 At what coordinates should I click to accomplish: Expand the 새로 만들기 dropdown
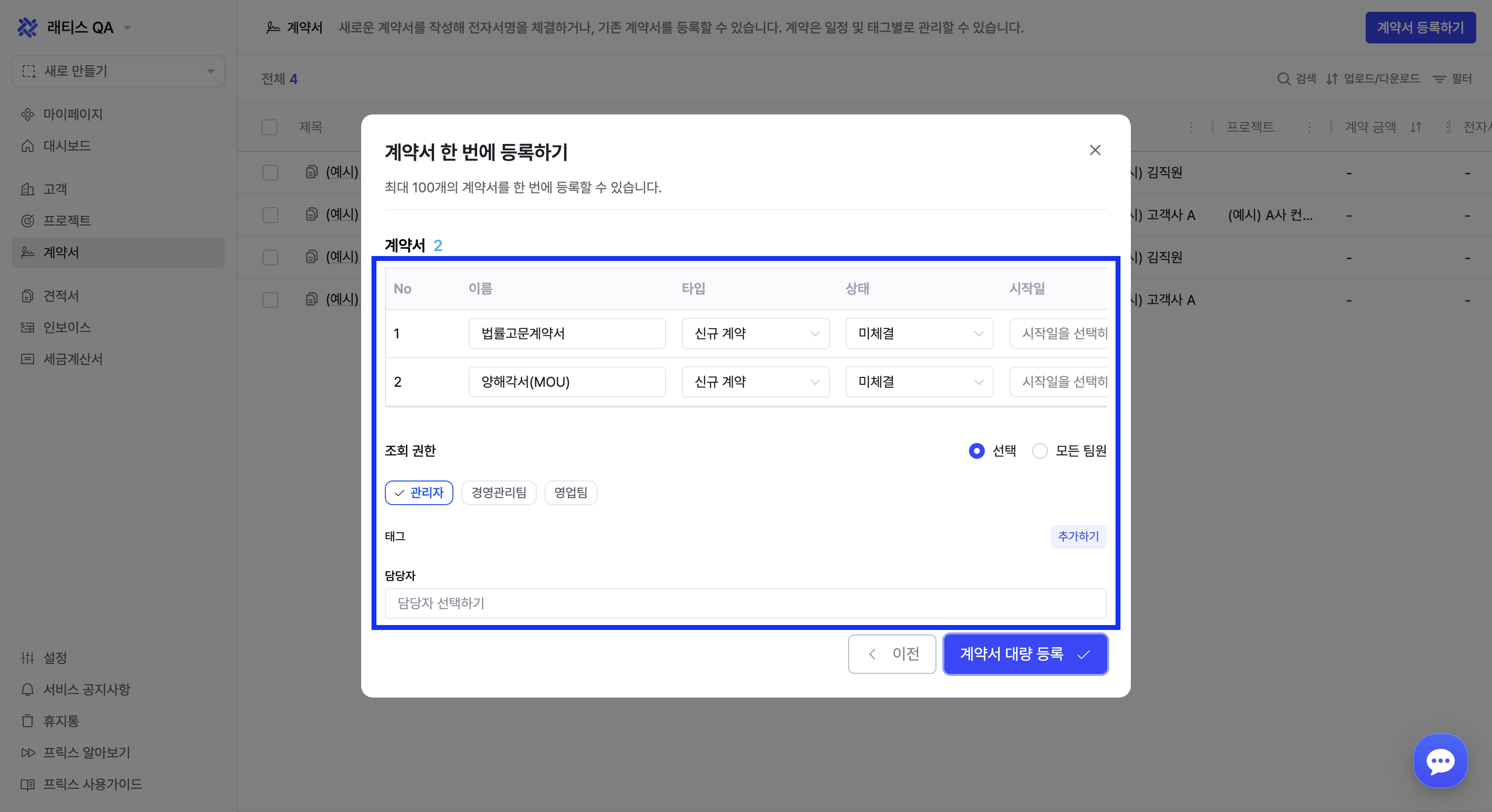tap(118, 71)
